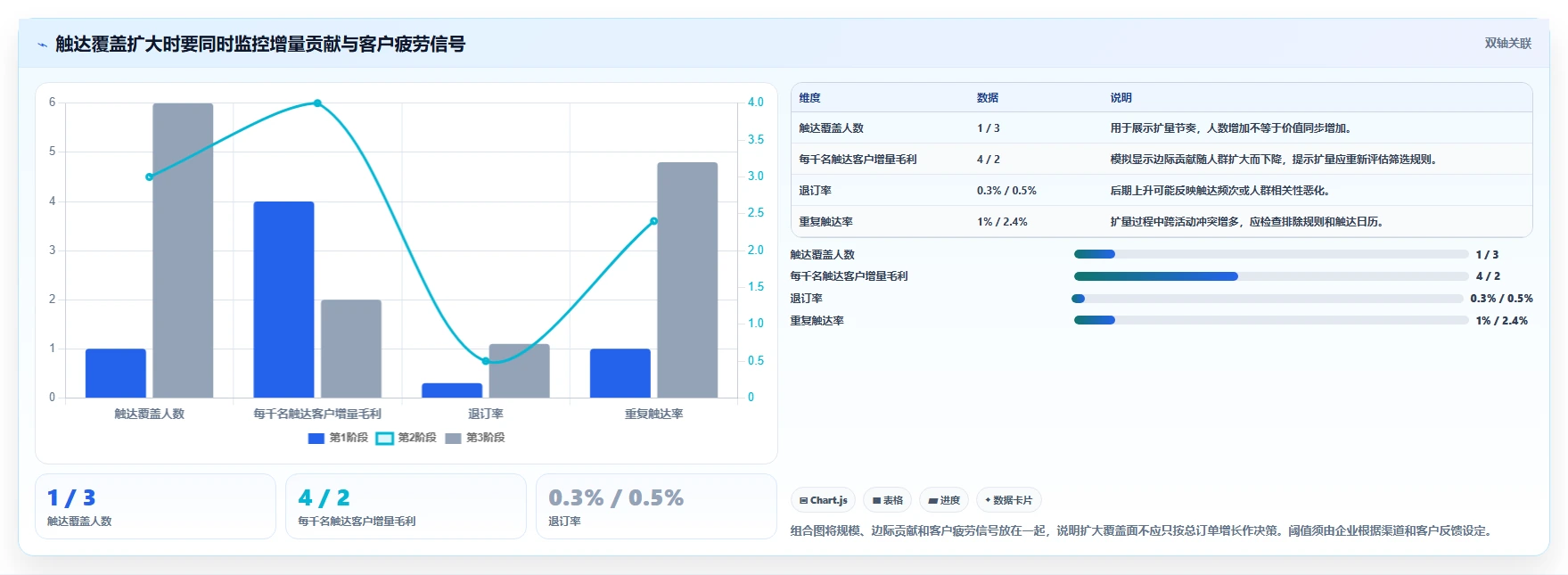Click the 数据 column header
Image resolution: width=1568 pixels, height=575 pixels.
click(988, 98)
